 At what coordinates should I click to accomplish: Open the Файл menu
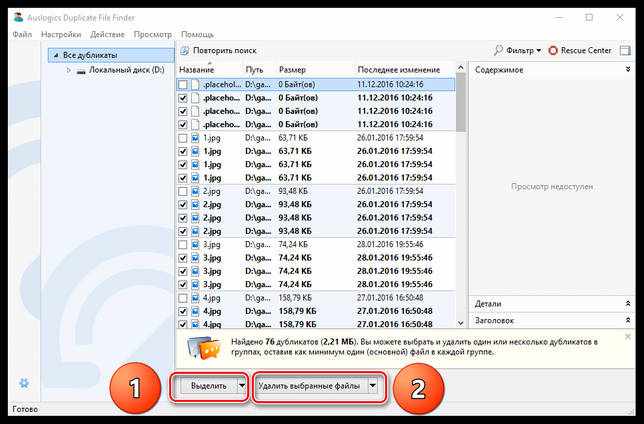point(22,35)
